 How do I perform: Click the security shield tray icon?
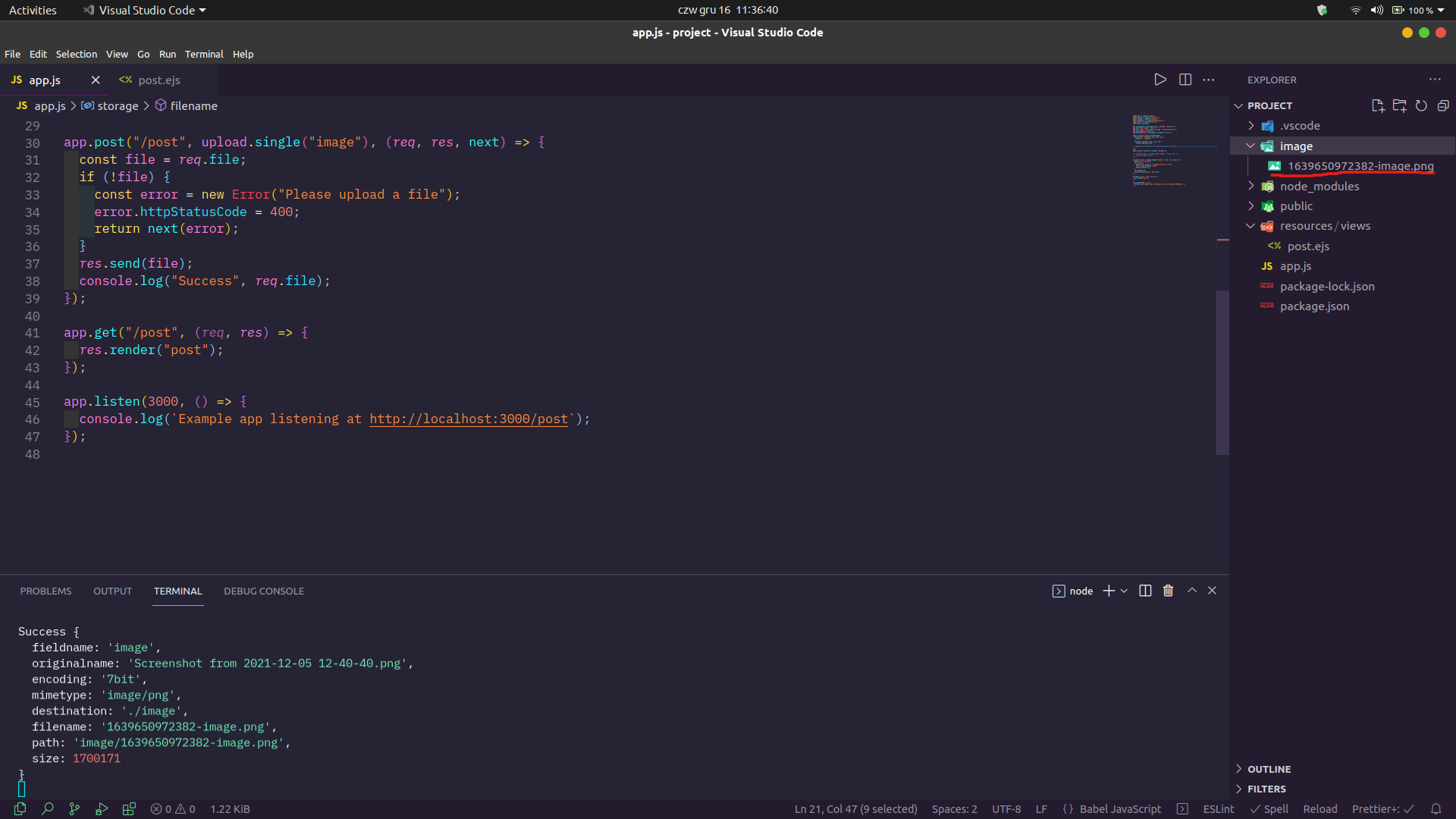1322,11
